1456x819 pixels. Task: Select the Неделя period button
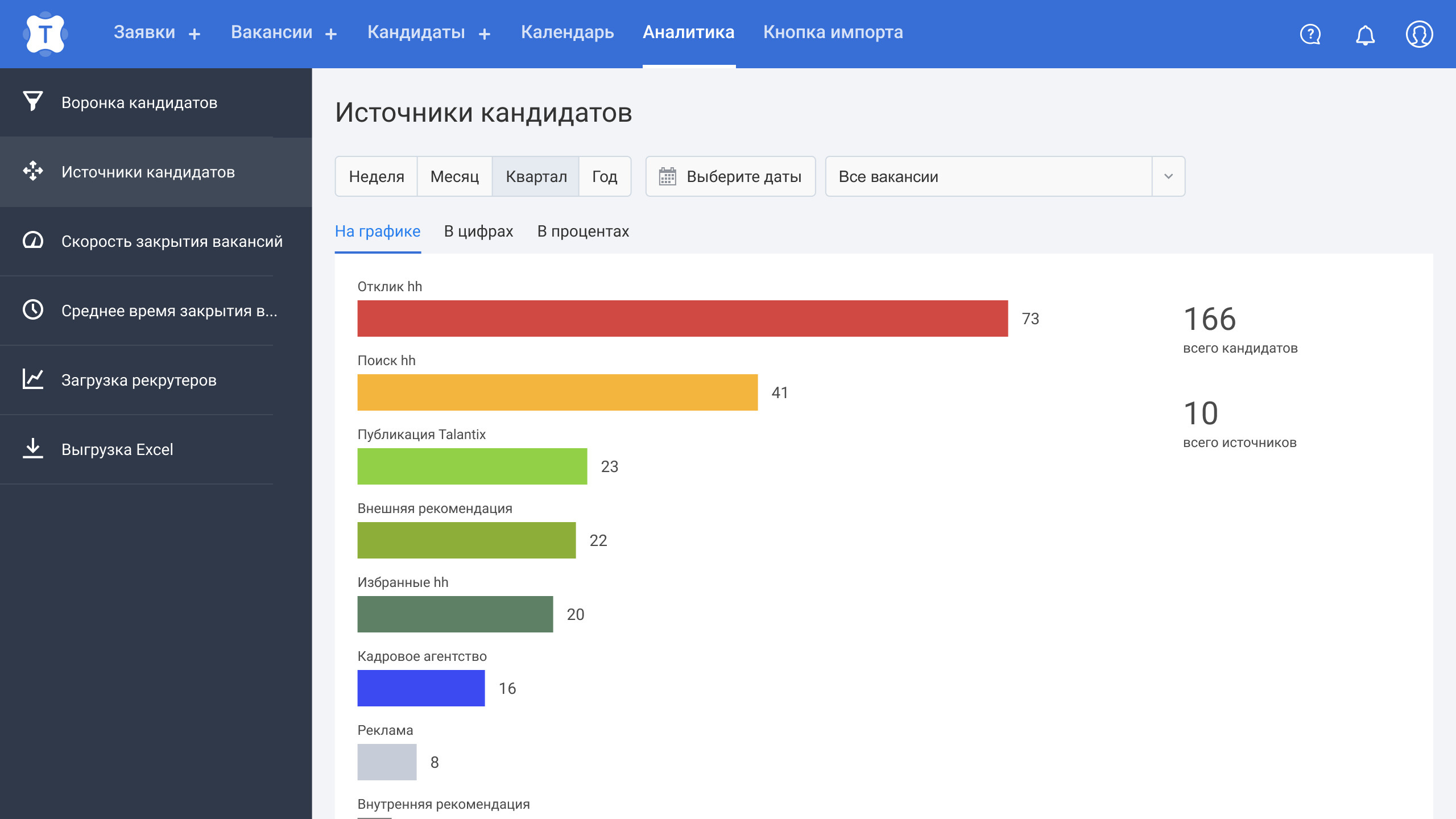click(x=377, y=176)
